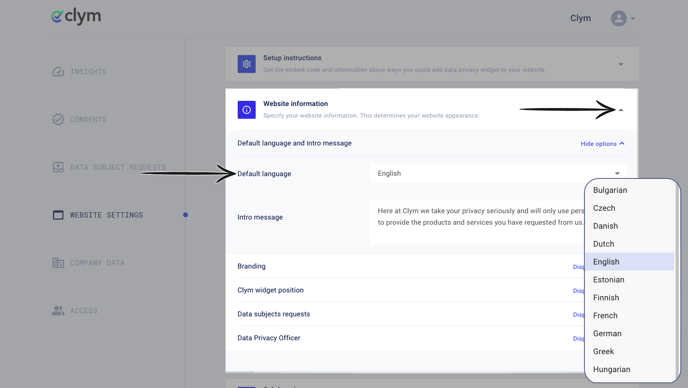Click the Website Settings window icon
This screenshot has width=688, height=388.
[x=58, y=215]
